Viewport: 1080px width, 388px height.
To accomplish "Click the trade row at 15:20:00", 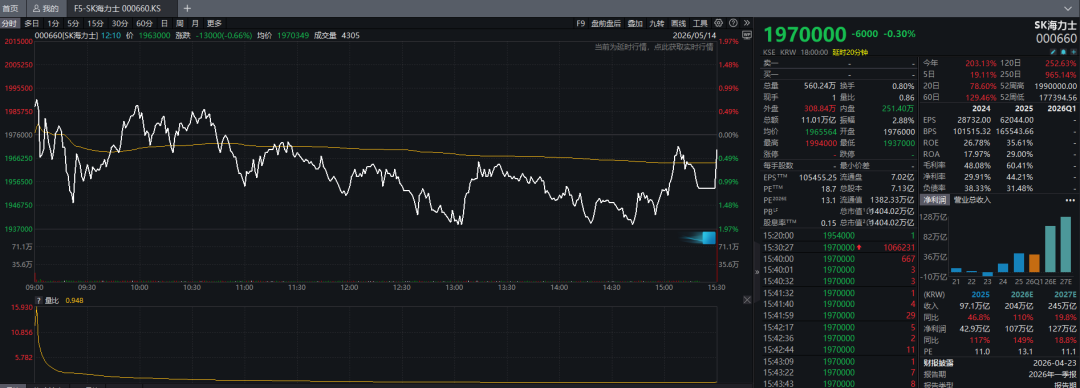I will [840, 235].
